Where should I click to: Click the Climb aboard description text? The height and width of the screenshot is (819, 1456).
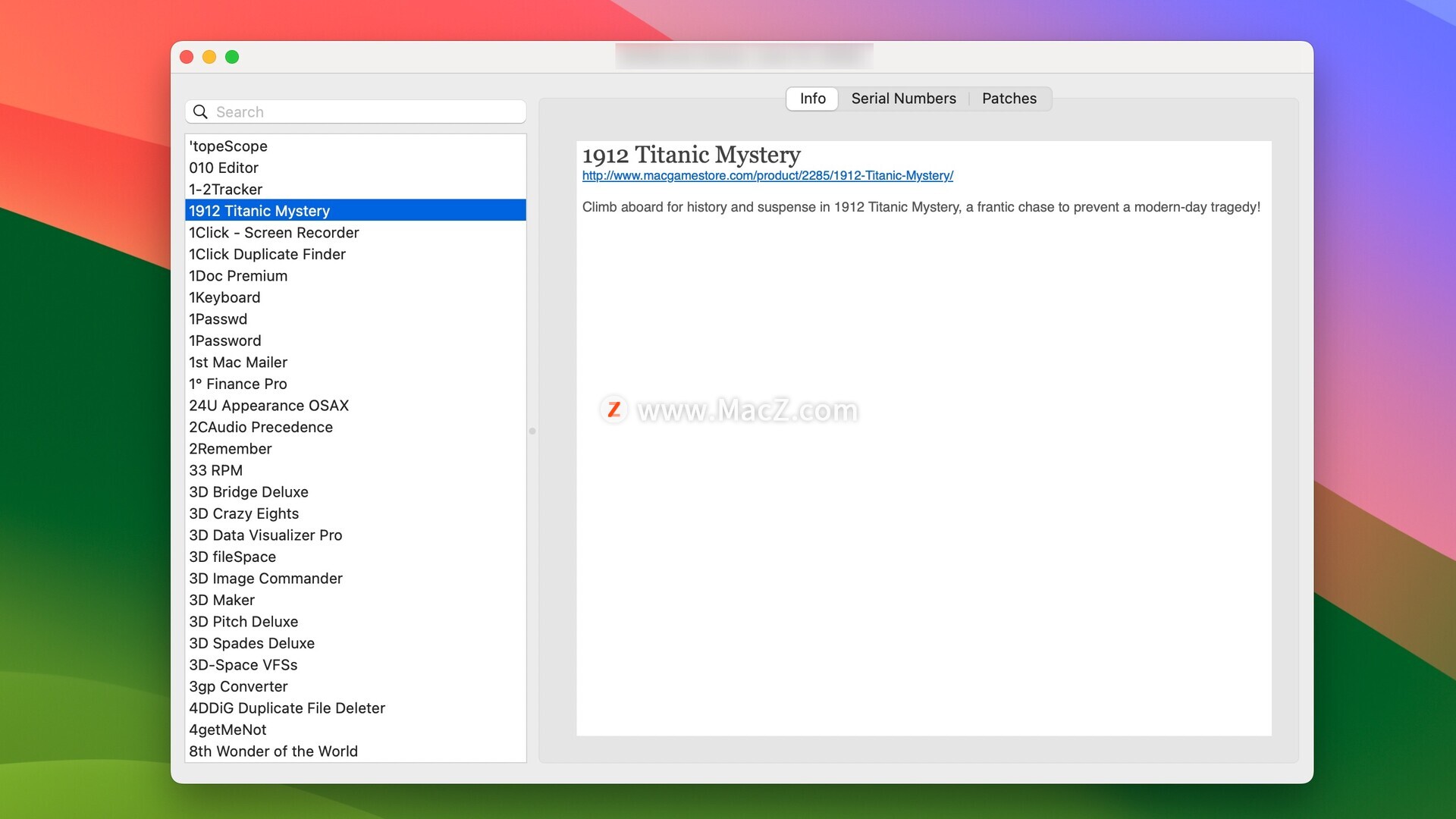tap(921, 207)
